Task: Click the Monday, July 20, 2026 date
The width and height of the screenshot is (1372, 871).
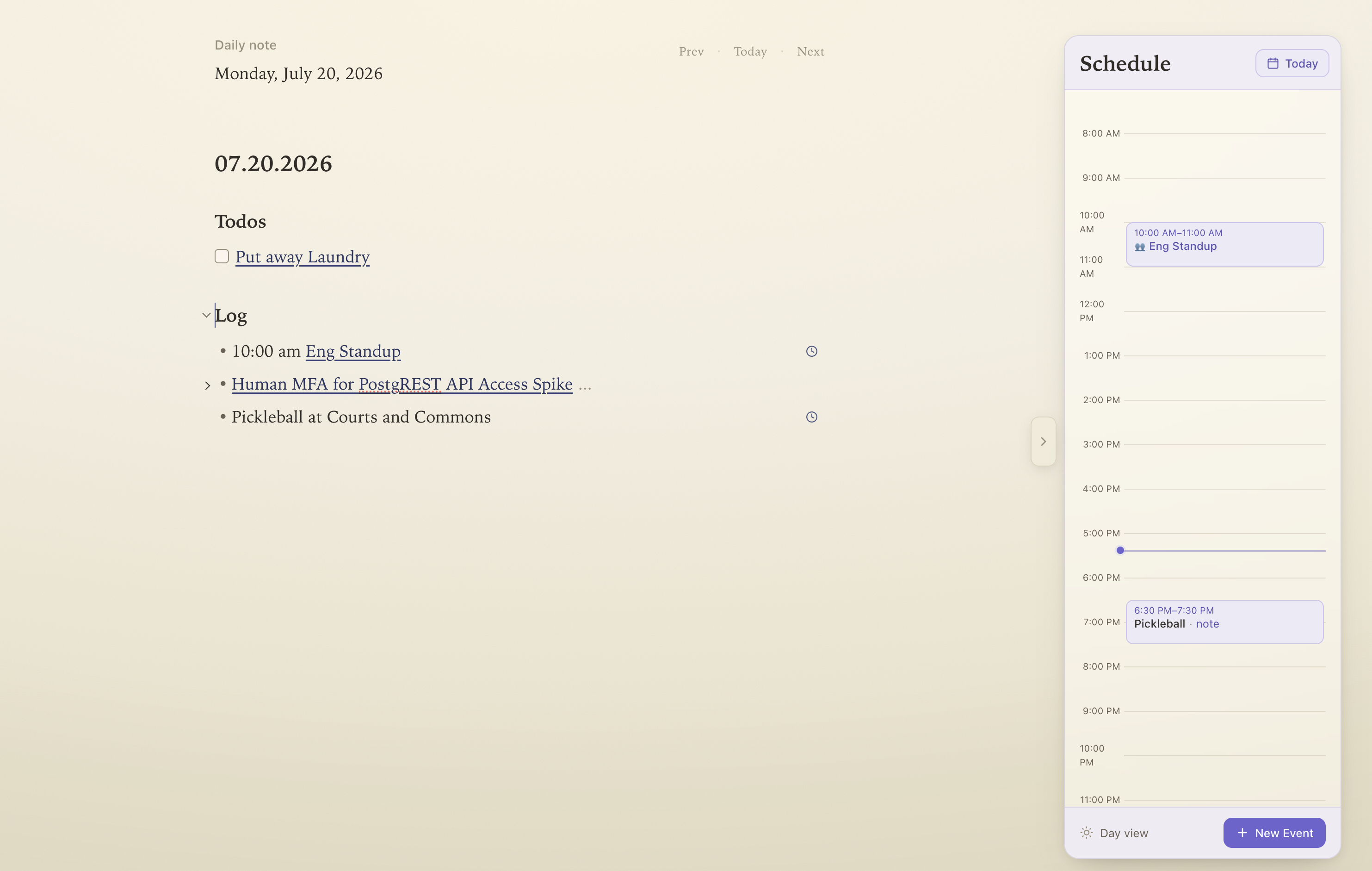Action: [x=298, y=74]
